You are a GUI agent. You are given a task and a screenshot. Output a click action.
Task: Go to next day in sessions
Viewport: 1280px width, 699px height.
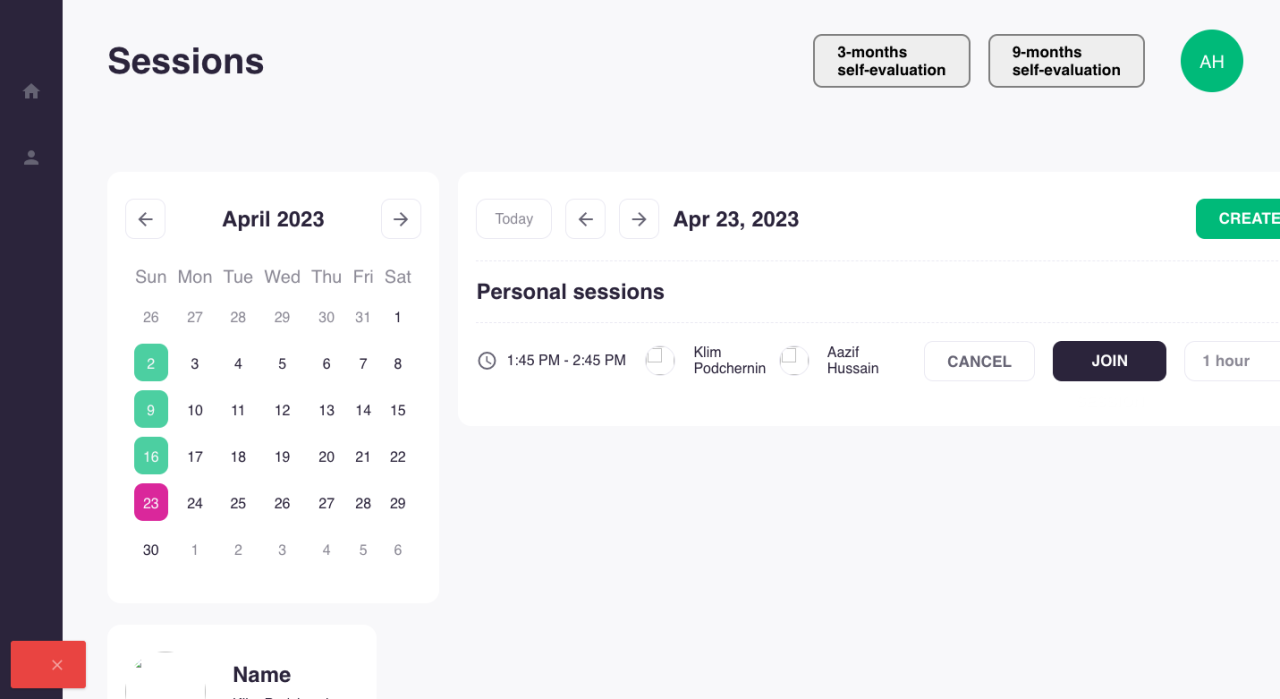coord(639,219)
